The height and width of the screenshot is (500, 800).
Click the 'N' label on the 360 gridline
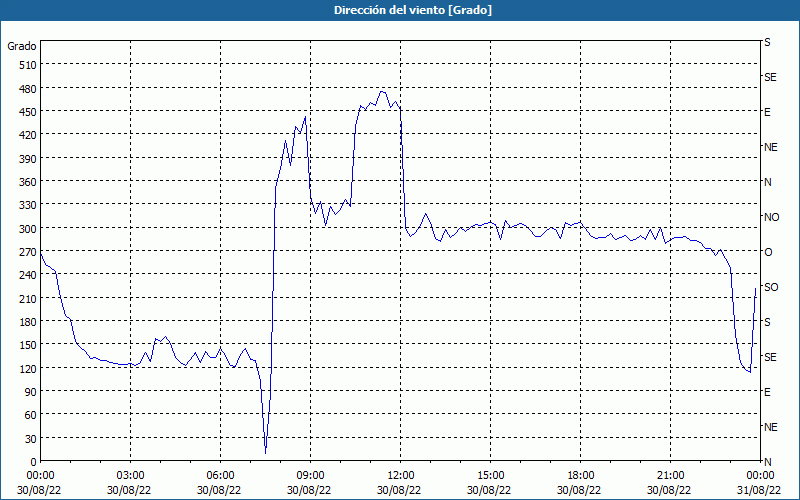click(x=767, y=182)
